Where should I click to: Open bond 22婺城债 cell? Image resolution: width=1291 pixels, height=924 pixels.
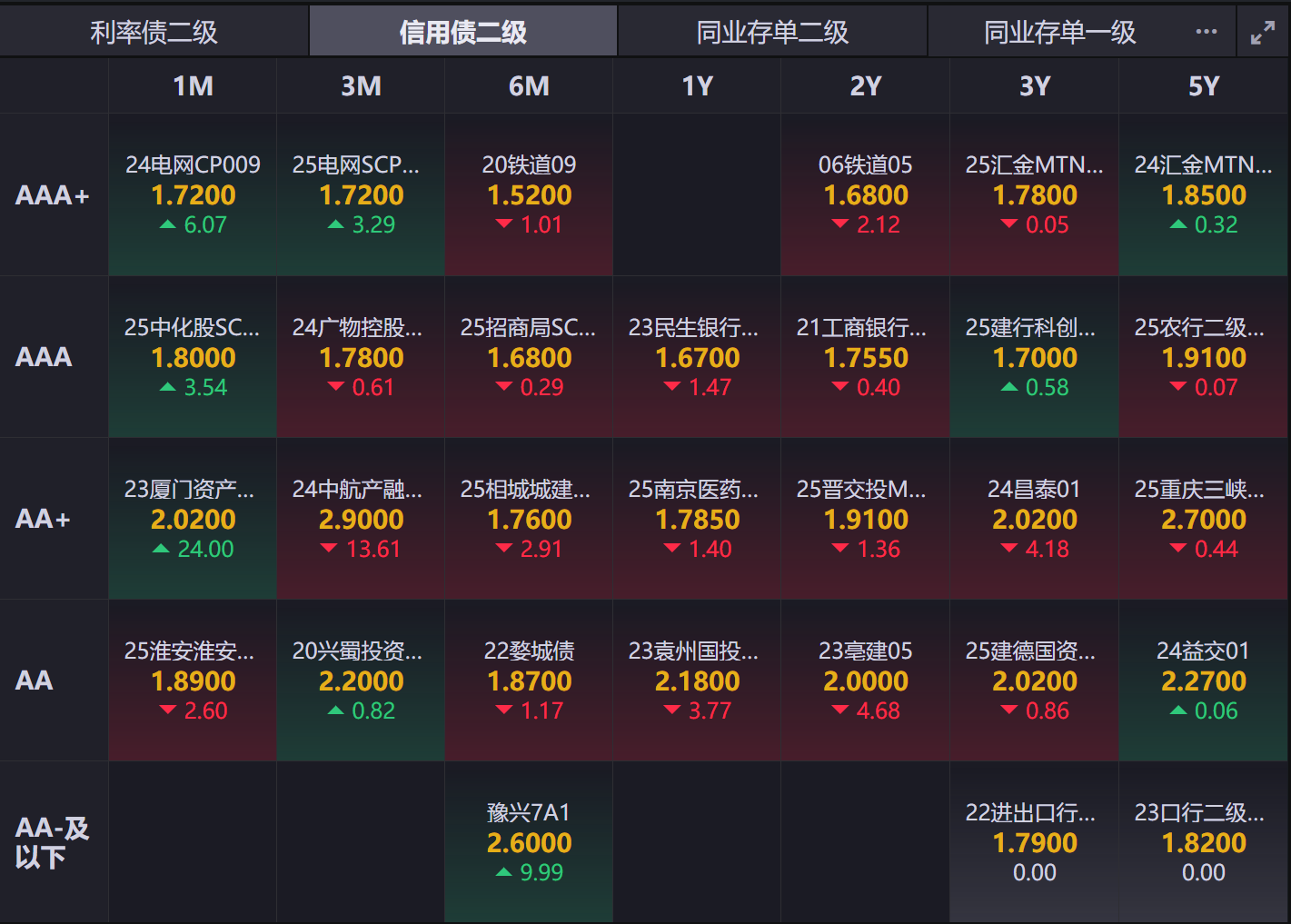[529, 681]
